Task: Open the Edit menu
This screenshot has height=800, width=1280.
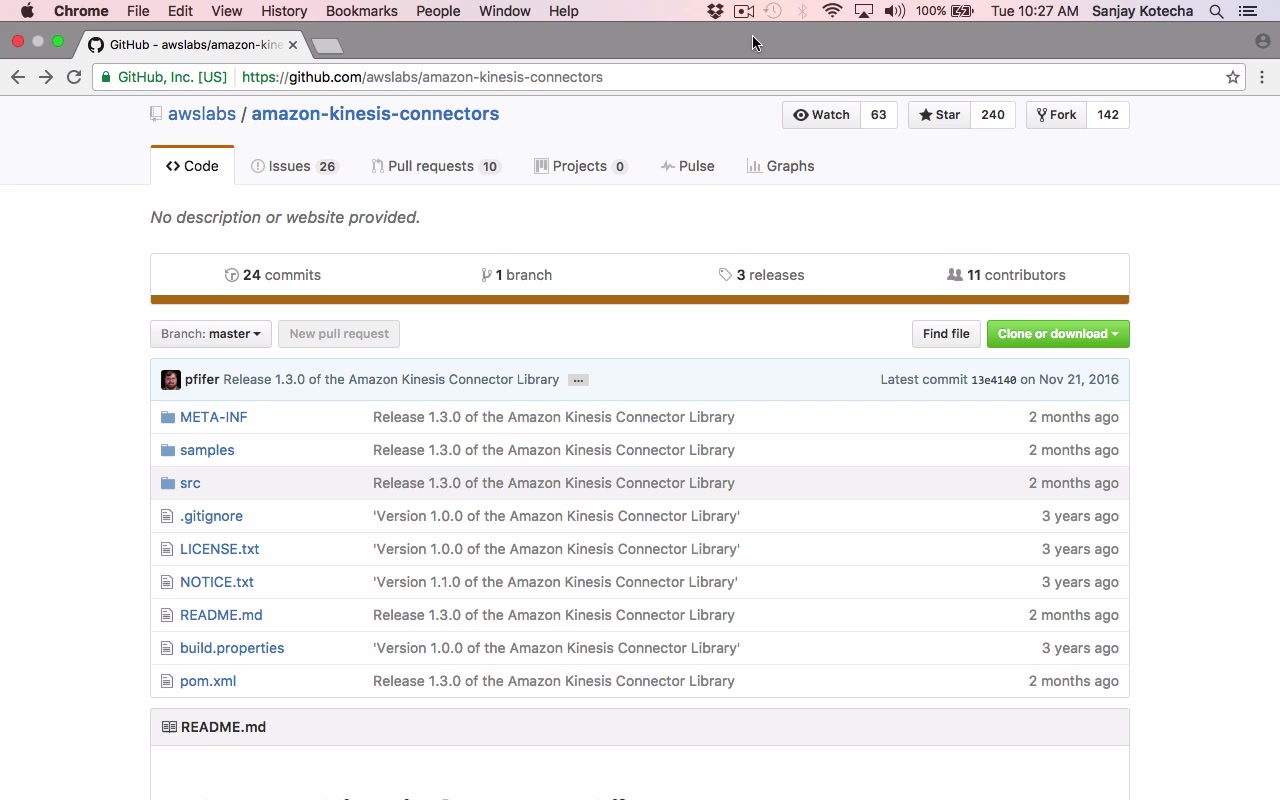Action: (x=180, y=11)
